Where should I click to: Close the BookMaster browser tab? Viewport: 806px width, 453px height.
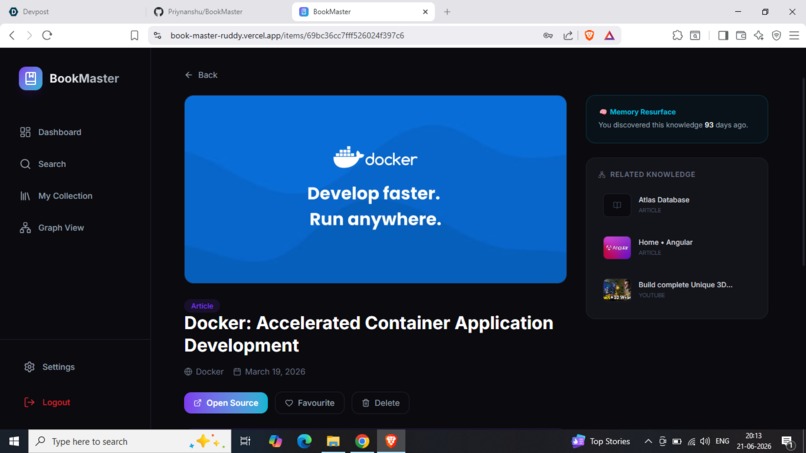(x=425, y=11)
